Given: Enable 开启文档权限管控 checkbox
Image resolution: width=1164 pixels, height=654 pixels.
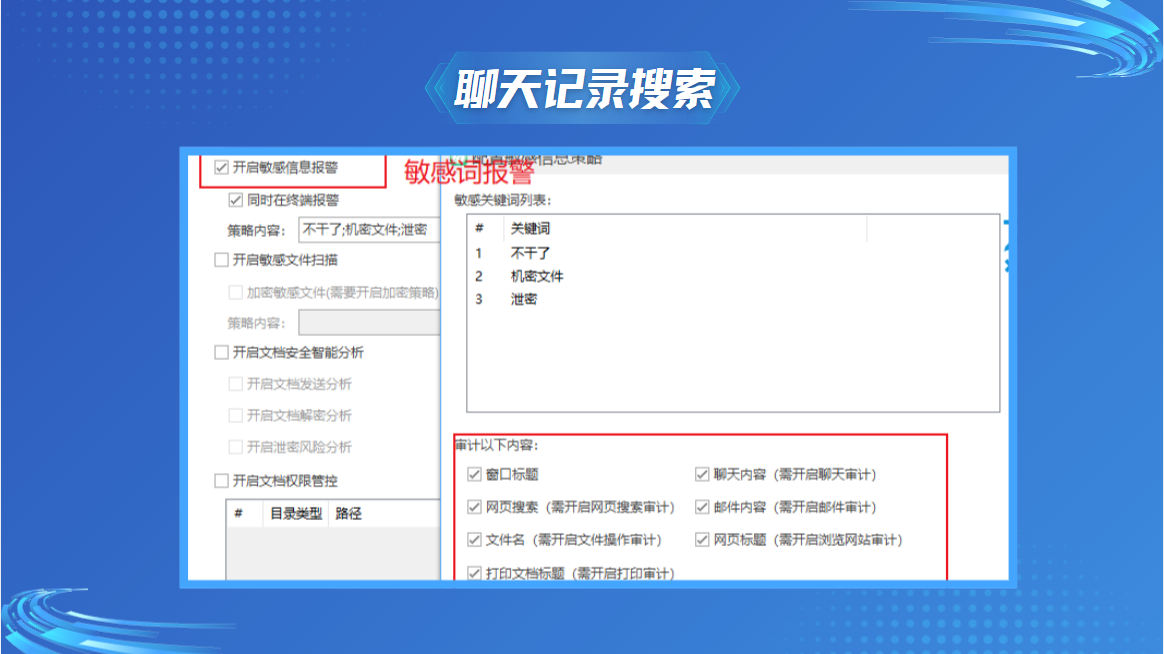Looking at the screenshot, I should pyautogui.click(x=221, y=480).
